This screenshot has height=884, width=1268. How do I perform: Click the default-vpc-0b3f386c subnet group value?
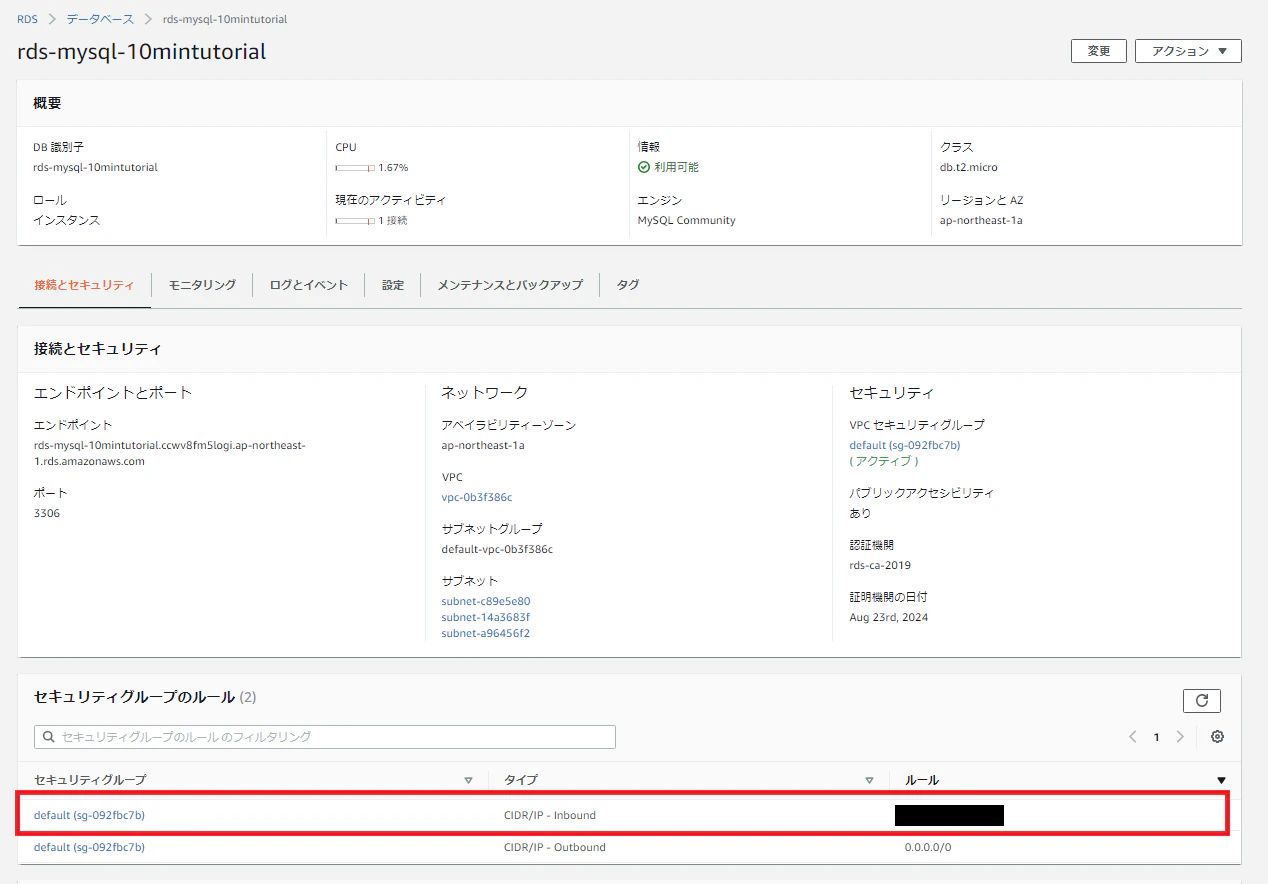point(497,549)
